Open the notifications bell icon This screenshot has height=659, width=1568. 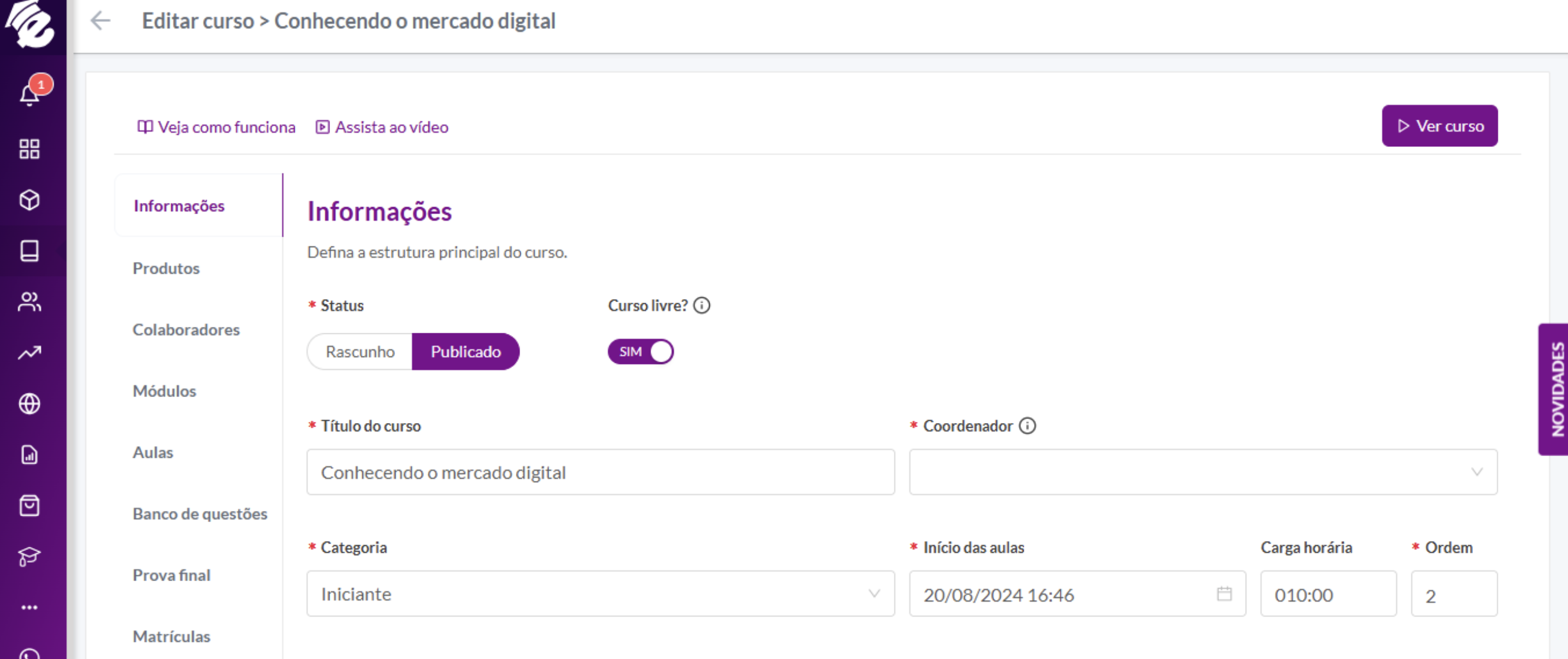tap(29, 96)
